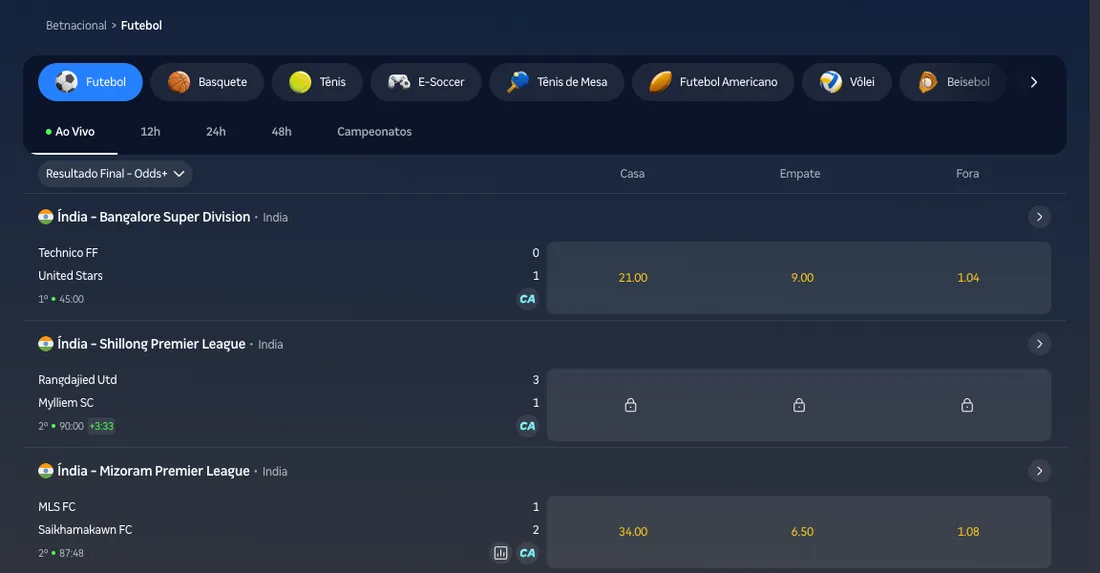Expand Bangalore Super Division chevron
The image size is (1100, 573).
(1039, 217)
